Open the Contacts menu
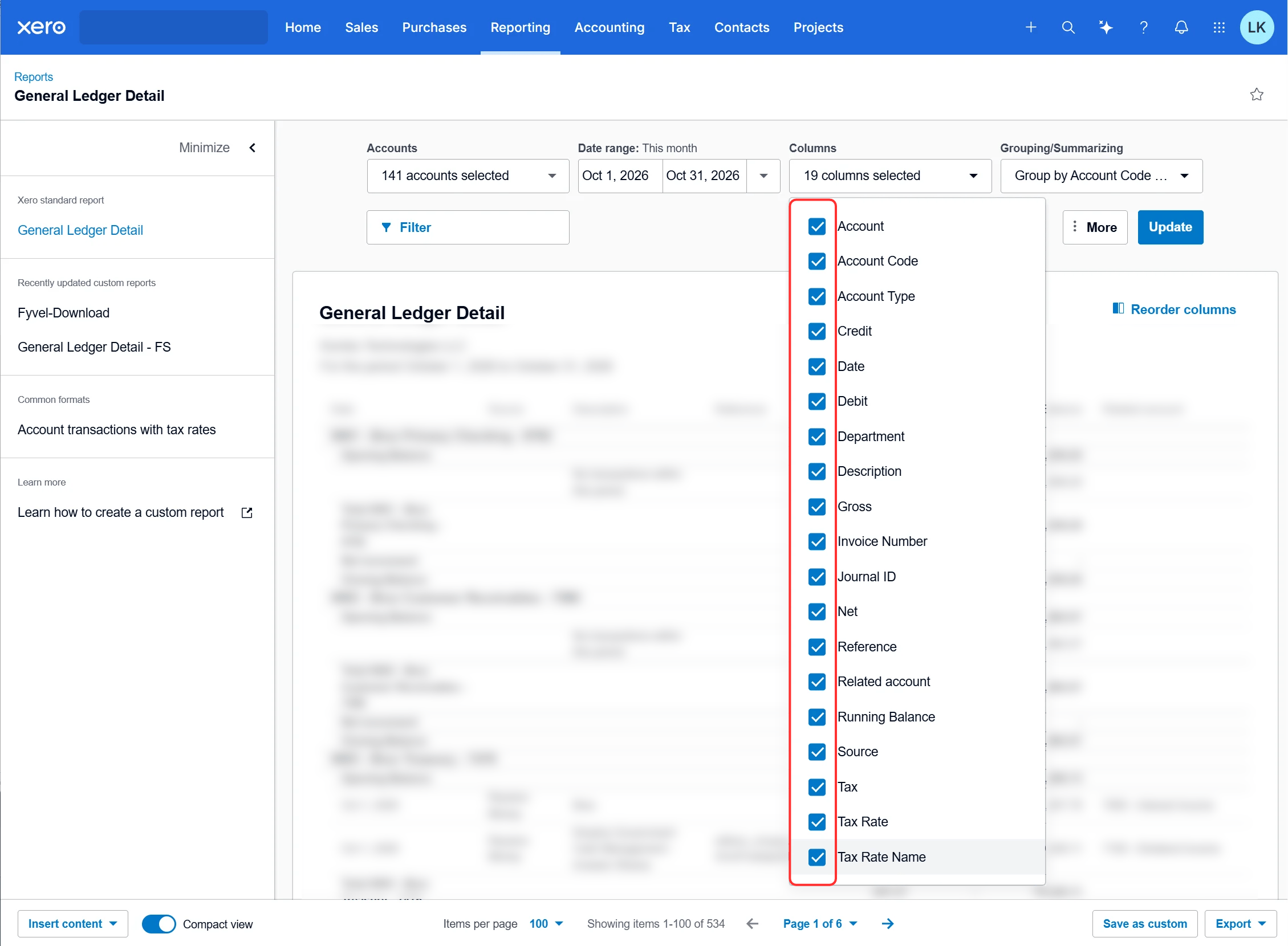The image size is (1288, 946). pos(741,27)
